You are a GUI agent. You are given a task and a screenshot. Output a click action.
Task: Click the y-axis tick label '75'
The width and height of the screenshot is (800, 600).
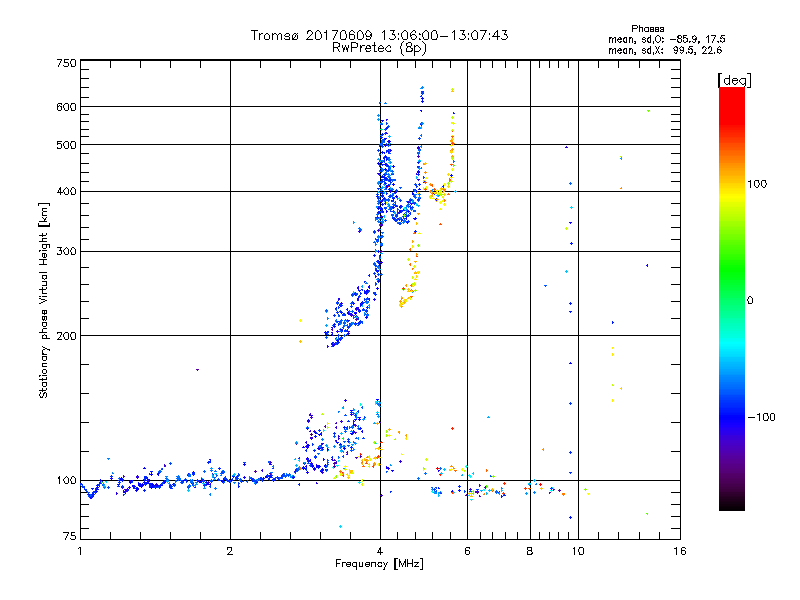[70, 536]
